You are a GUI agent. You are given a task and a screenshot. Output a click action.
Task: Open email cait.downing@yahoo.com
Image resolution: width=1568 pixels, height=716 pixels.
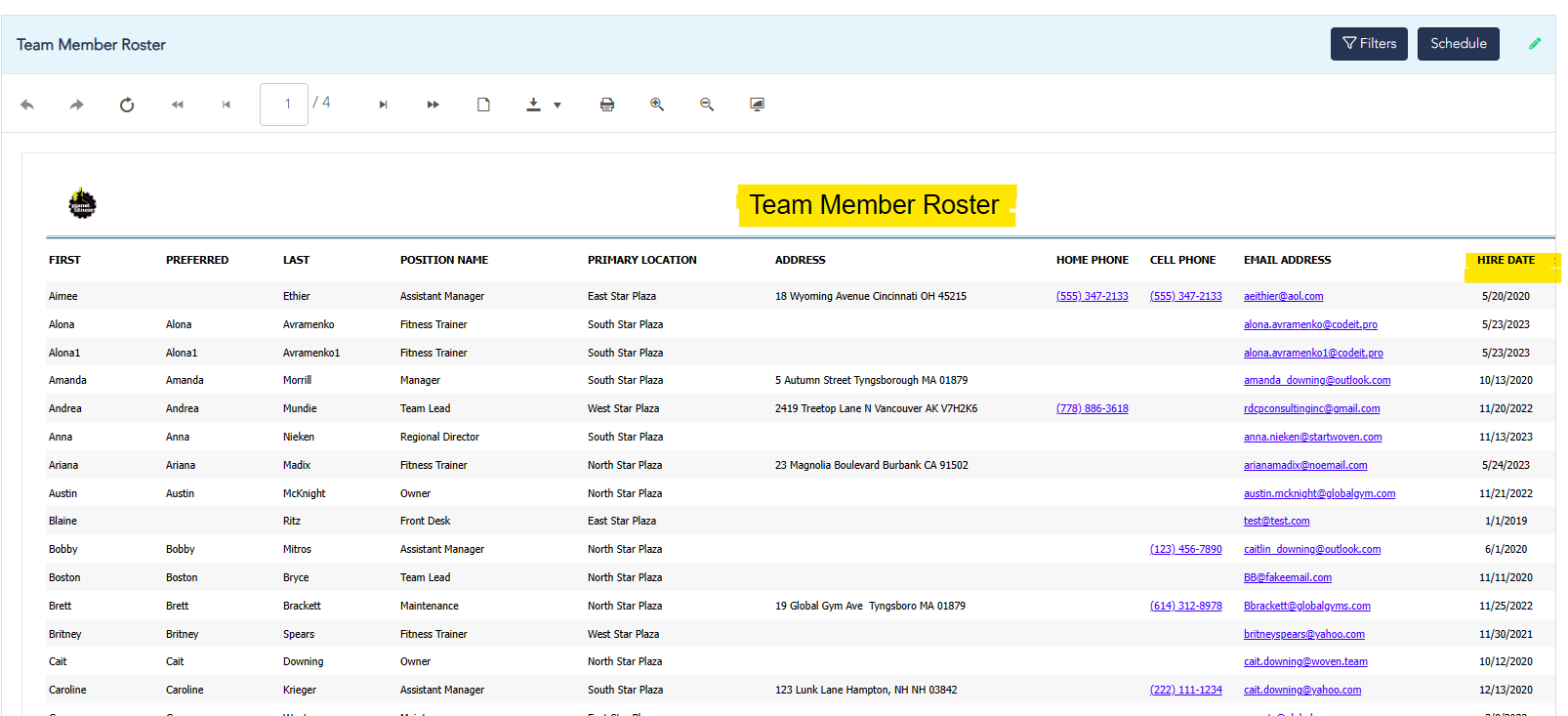coord(1302,690)
